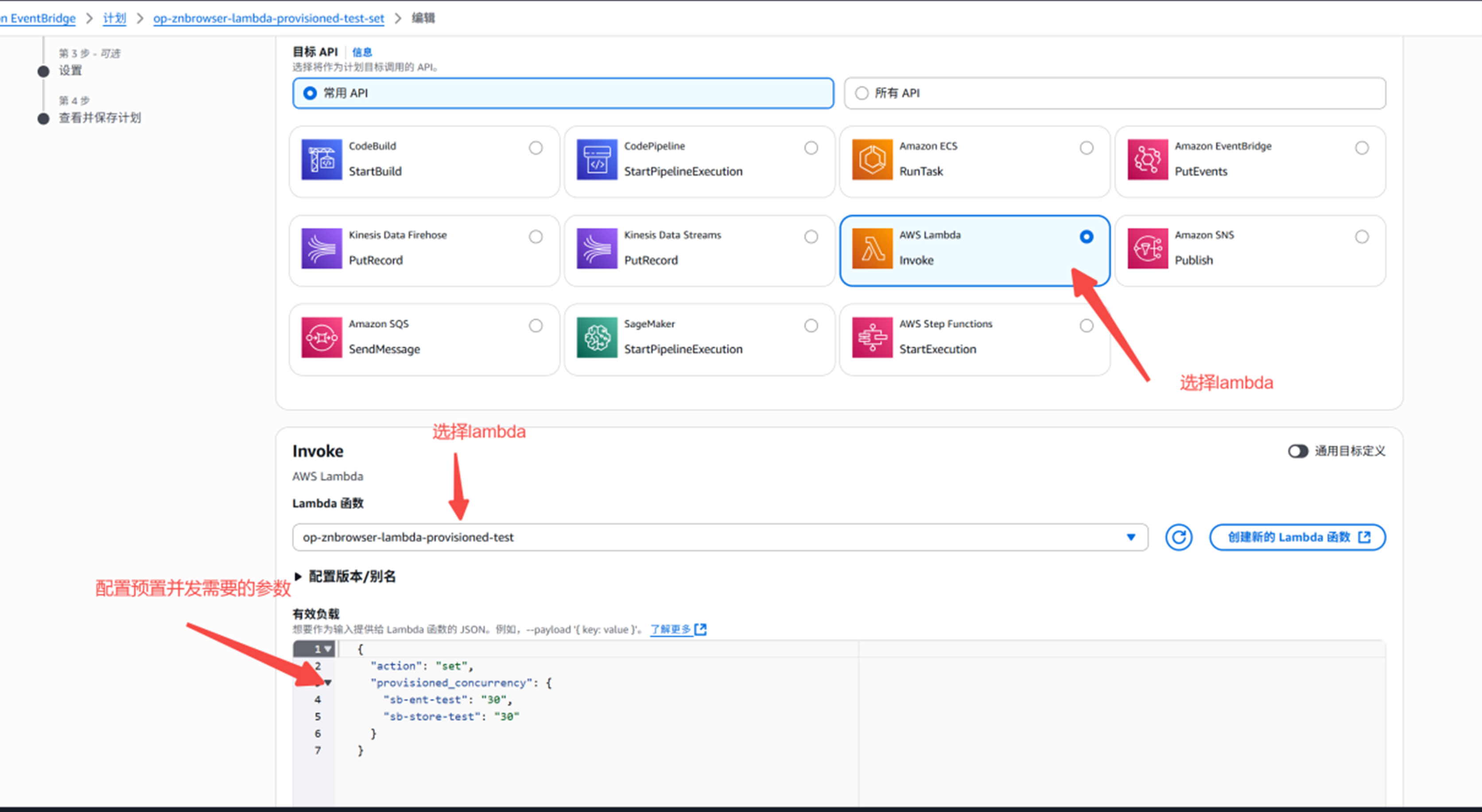Click the Amazon EventBridge PutEvents icon

click(1147, 159)
